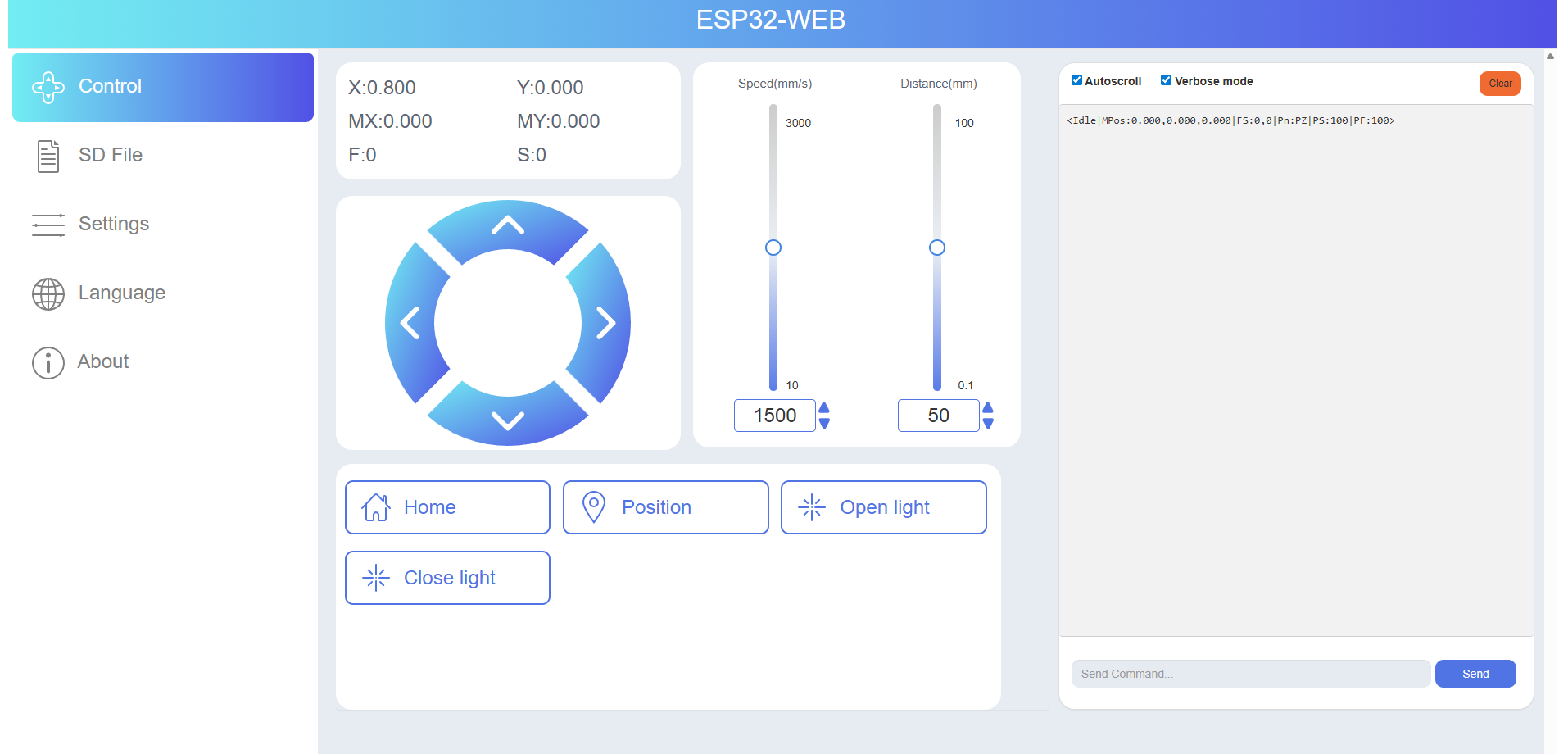The image size is (1568, 754).
Task: Jog up with the up arrow pad
Action: (508, 226)
